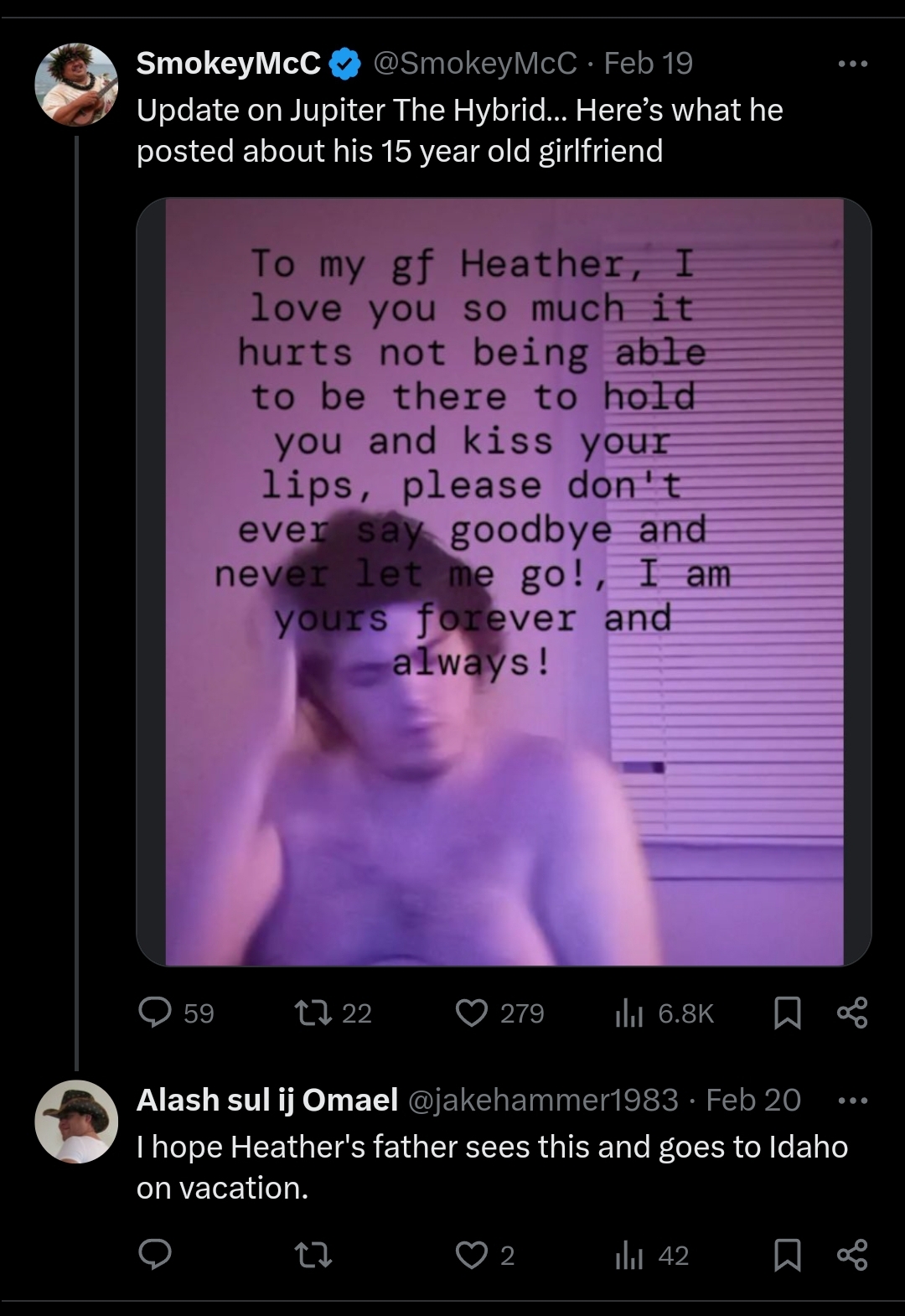The height and width of the screenshot is (1316, 905).
Task: Open the @SmokeyMcC handle link
Action: [x=474, y=63]
